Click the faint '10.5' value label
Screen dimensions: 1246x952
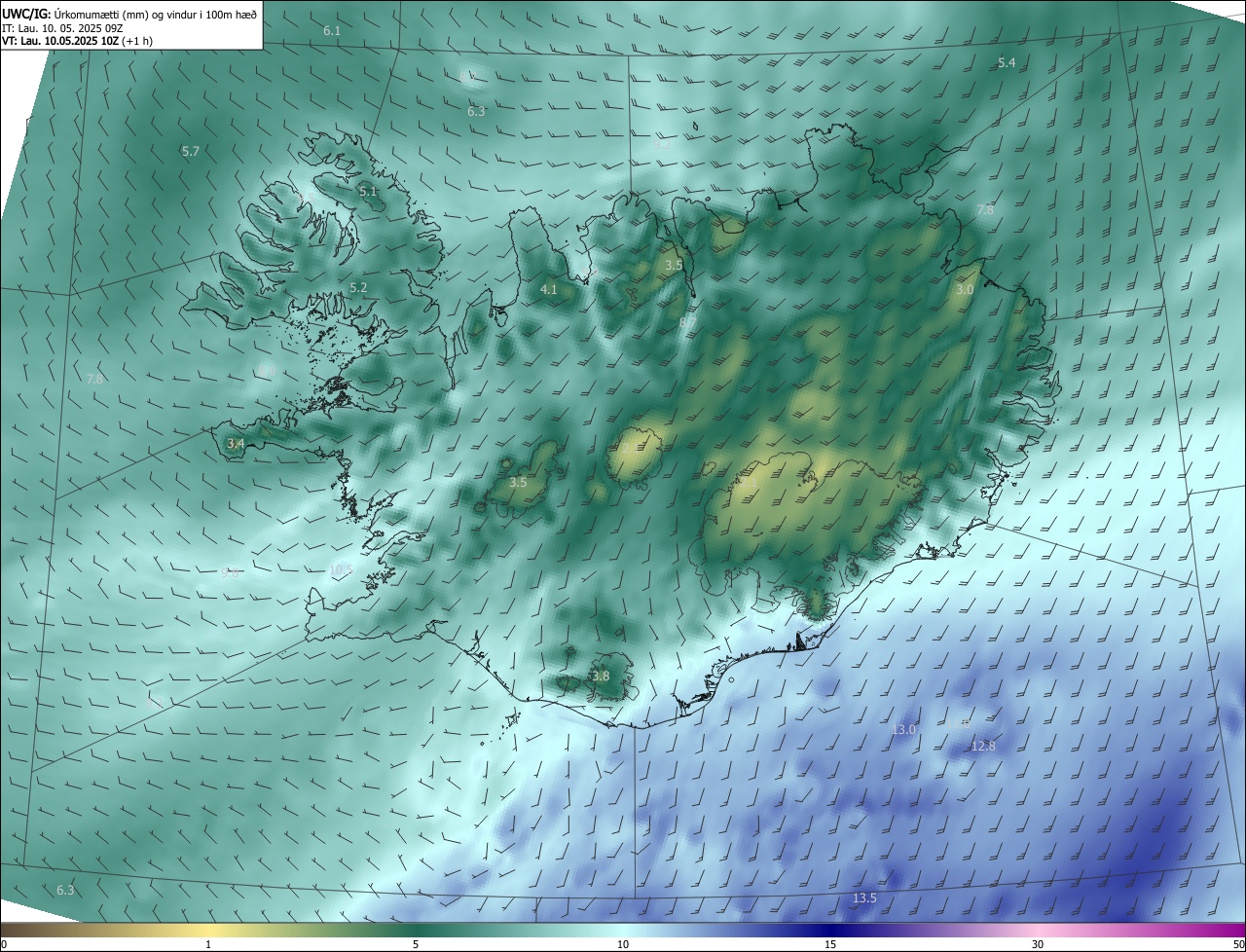point(340,569)
